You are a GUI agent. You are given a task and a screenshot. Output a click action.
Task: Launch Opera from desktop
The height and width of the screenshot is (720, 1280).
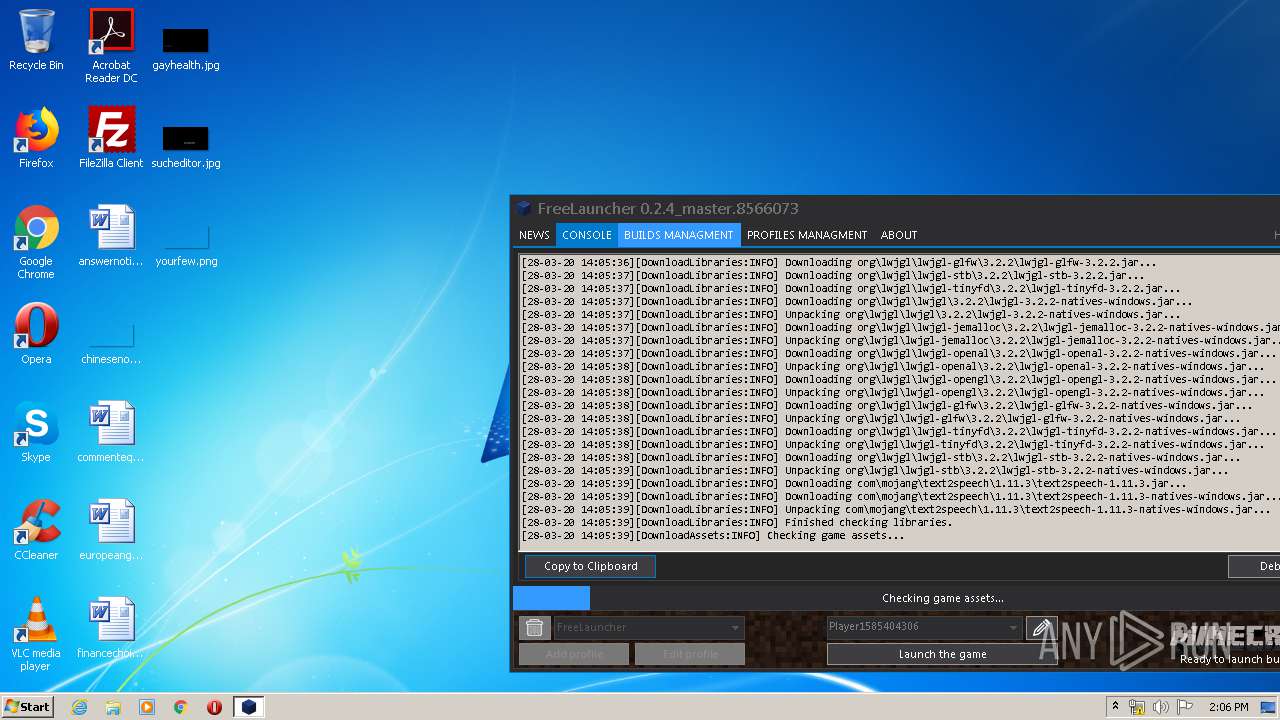pos(36,334)
